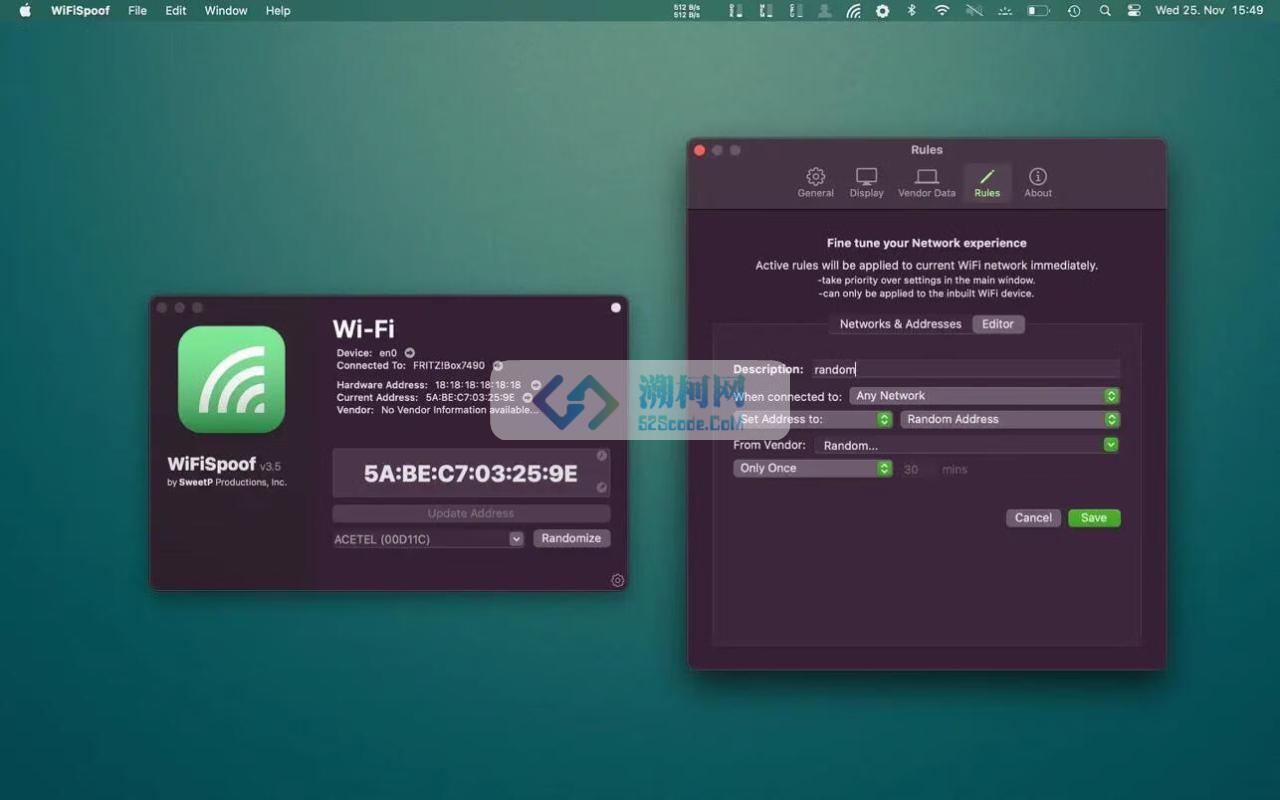This screenshot has width=1280, height=800.
Task: Click the second system monitor bar icon
Action: pyautogui.click(x=765, y=11)
